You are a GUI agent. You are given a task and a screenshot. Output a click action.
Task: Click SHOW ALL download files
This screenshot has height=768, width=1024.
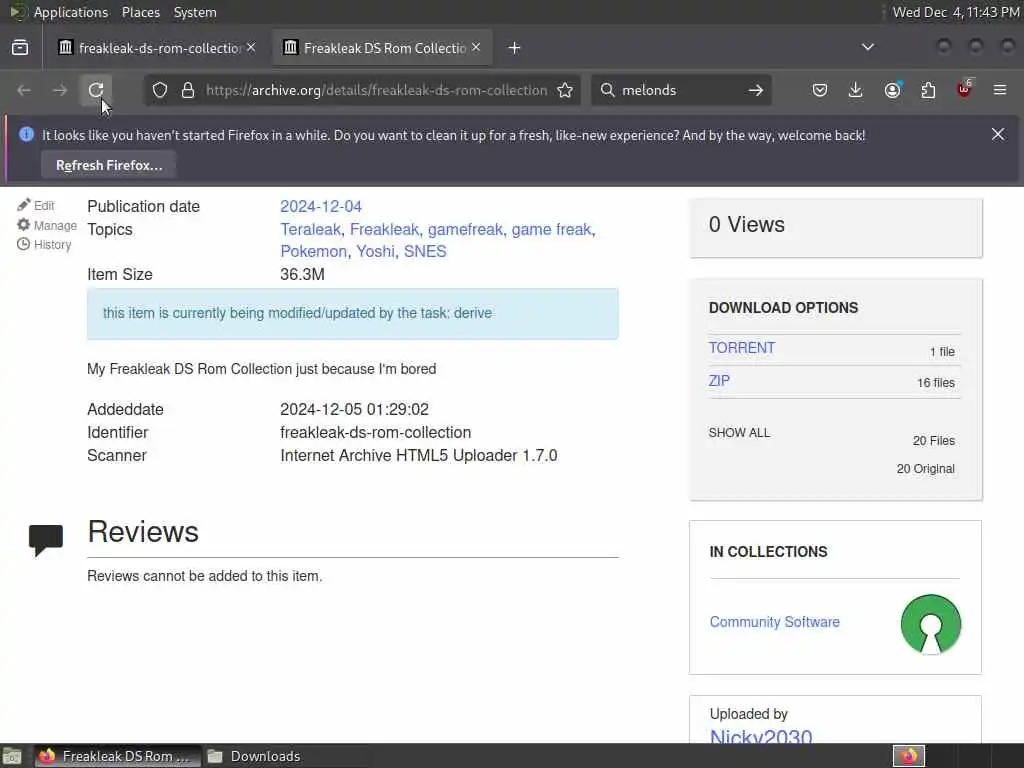tap(739, 432)
